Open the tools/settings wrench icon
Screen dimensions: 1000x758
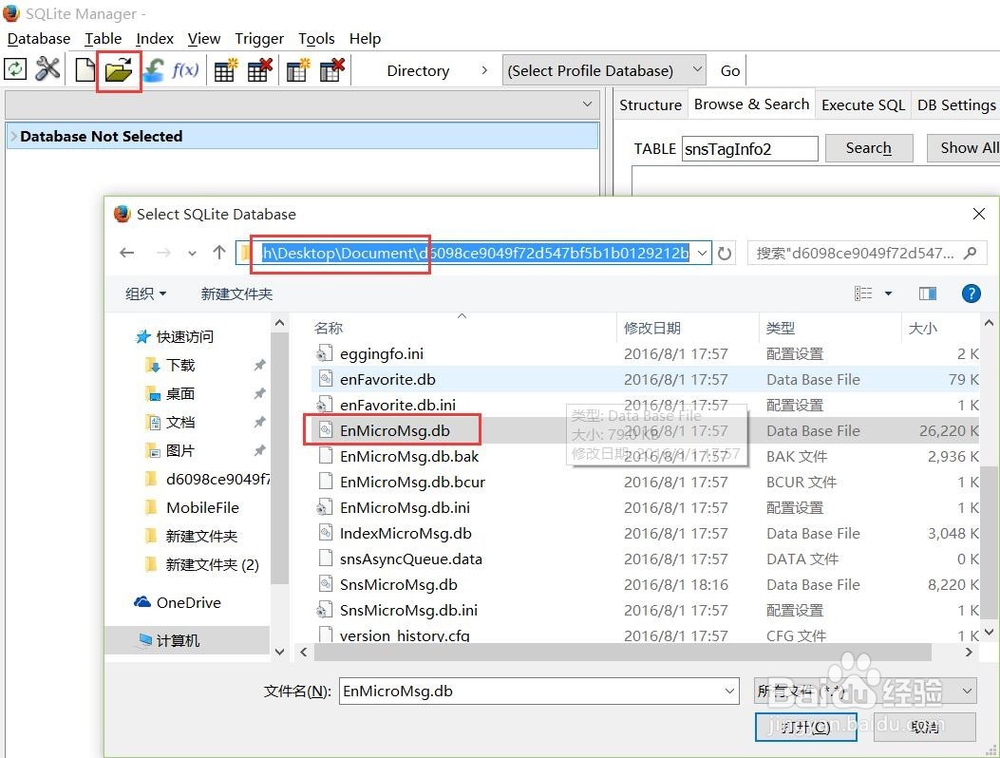(48, 69)
